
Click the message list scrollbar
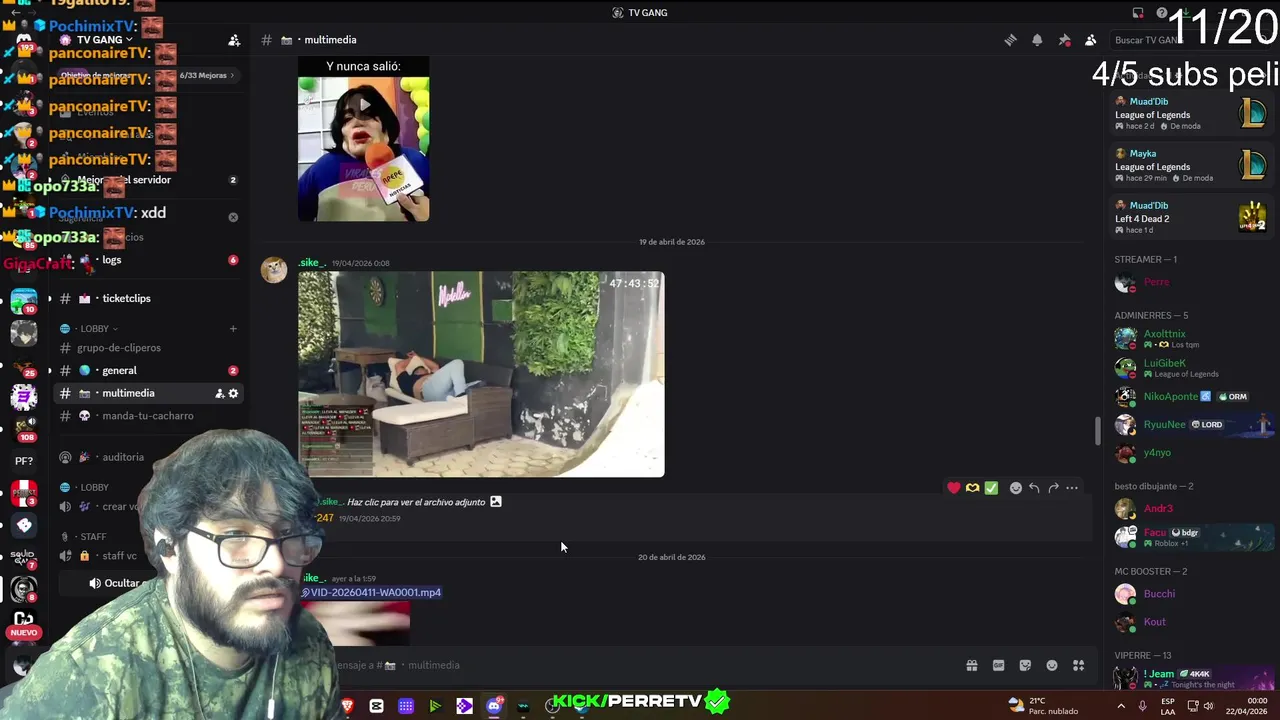[1098, 431]
